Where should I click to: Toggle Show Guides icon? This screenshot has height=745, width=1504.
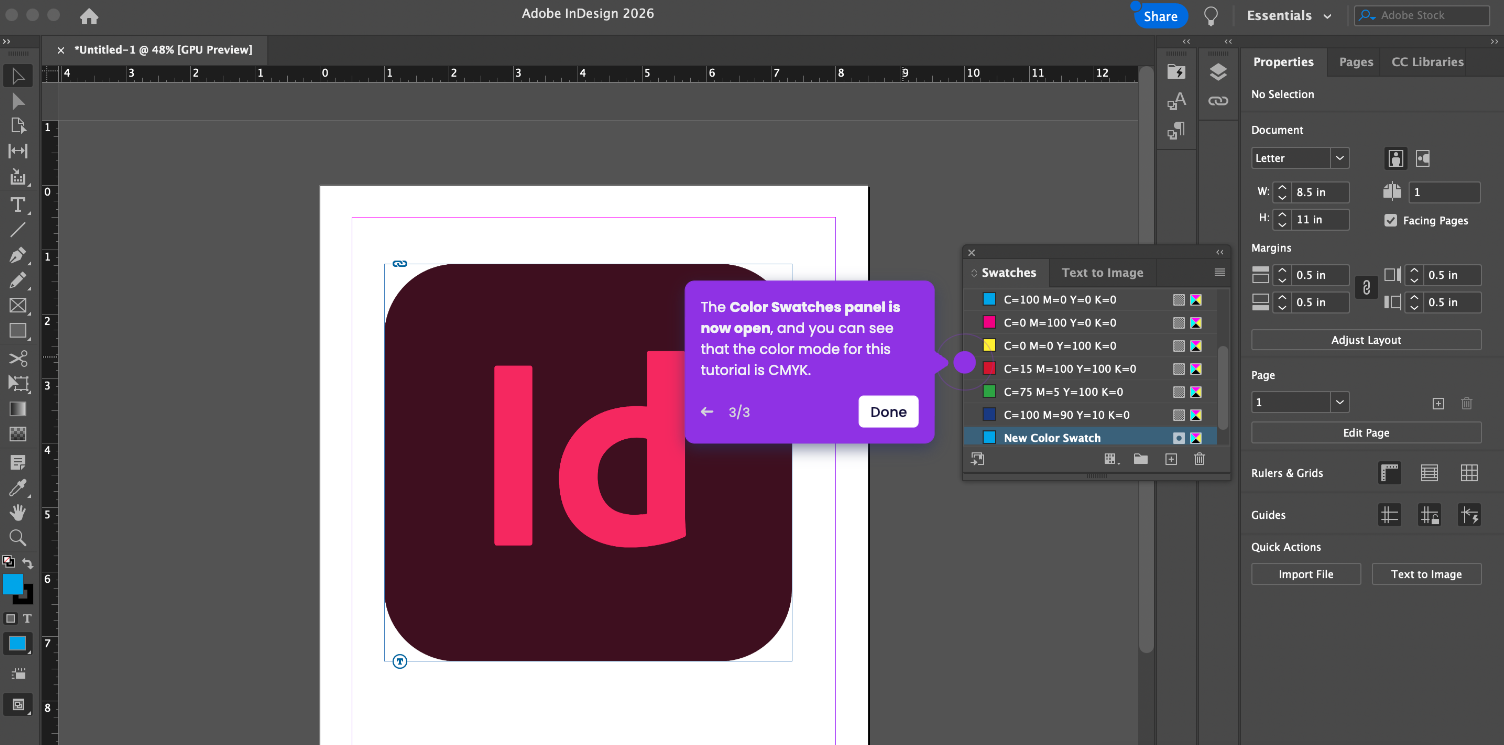click(x=1389, y=515)
